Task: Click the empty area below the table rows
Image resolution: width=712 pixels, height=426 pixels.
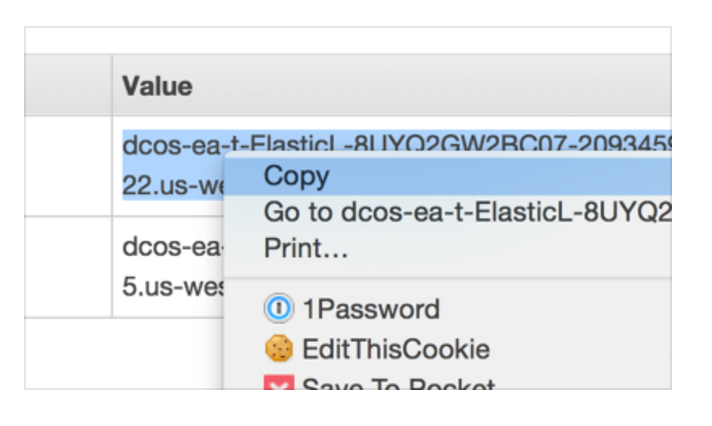Action: coord(124,353)
